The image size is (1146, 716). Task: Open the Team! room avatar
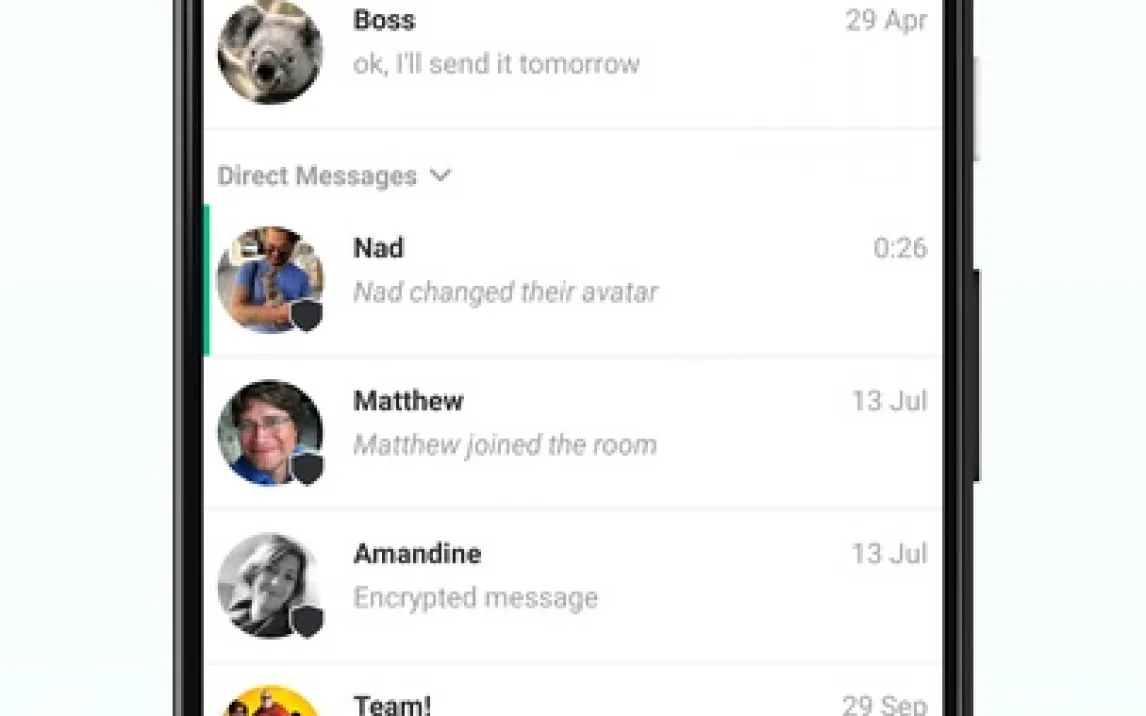point(270,701)
